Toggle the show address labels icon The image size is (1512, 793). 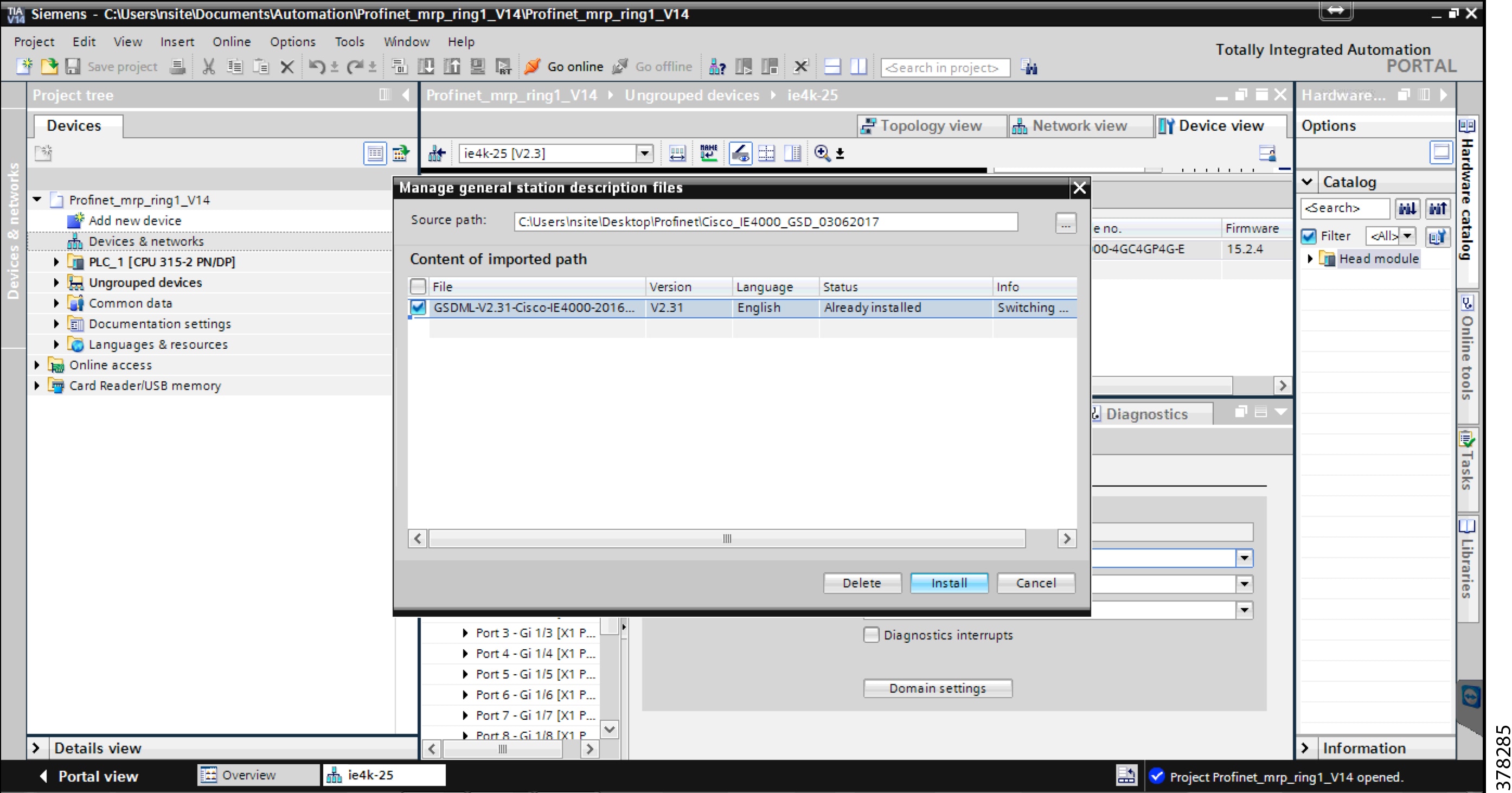click(x=741, y=153)
